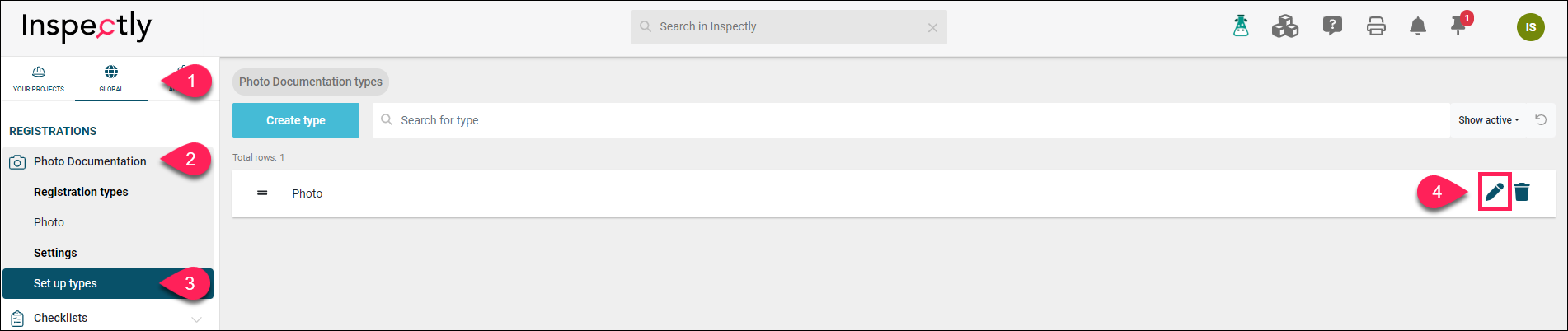Screen dimensions: 1568x331
Task: Open the stacked cubes icon in header
Action: click(1284, 26)
